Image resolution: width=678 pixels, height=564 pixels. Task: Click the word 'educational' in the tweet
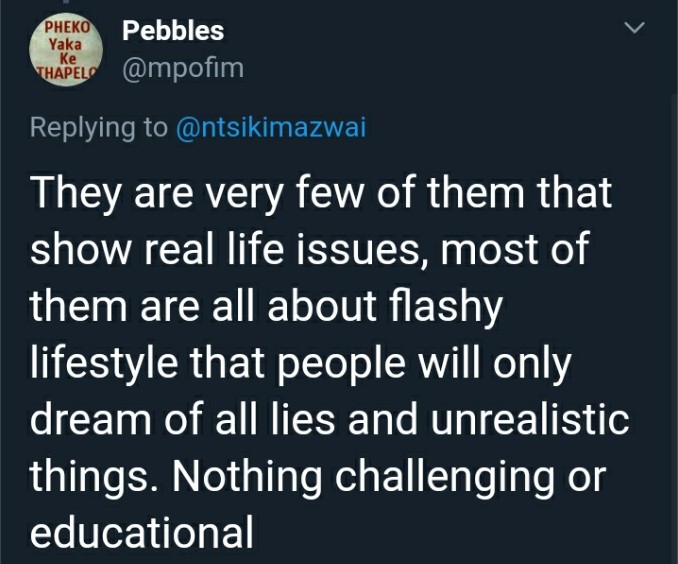click(141, 532)
